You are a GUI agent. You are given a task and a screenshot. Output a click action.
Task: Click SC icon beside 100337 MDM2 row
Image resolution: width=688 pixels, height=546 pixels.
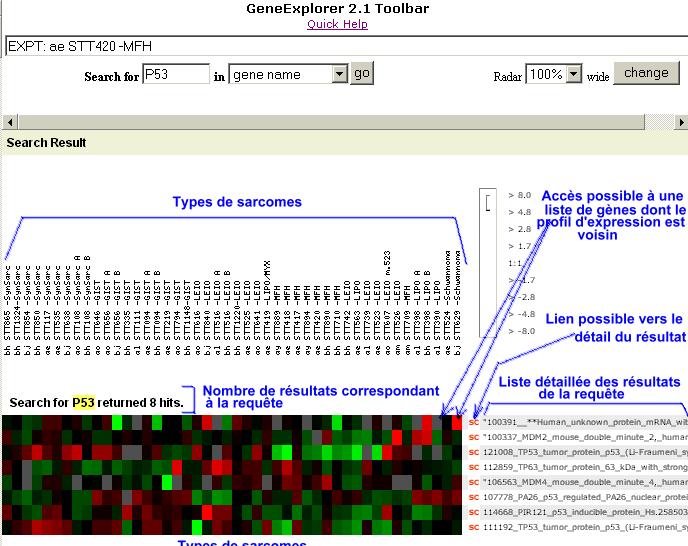[473, 437]
